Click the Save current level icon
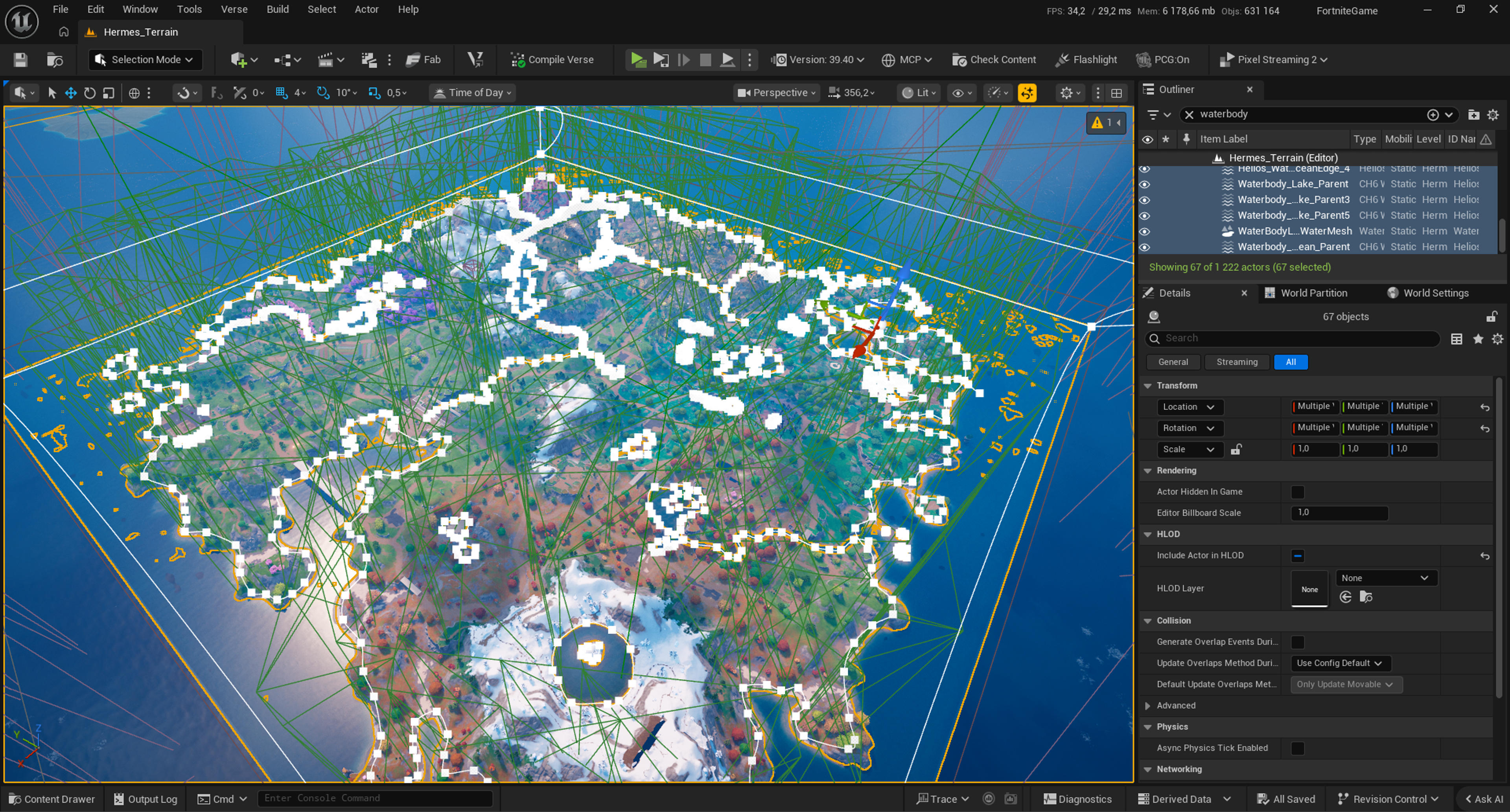This screenshot has height=812, width=1510. tap(20, 60)
